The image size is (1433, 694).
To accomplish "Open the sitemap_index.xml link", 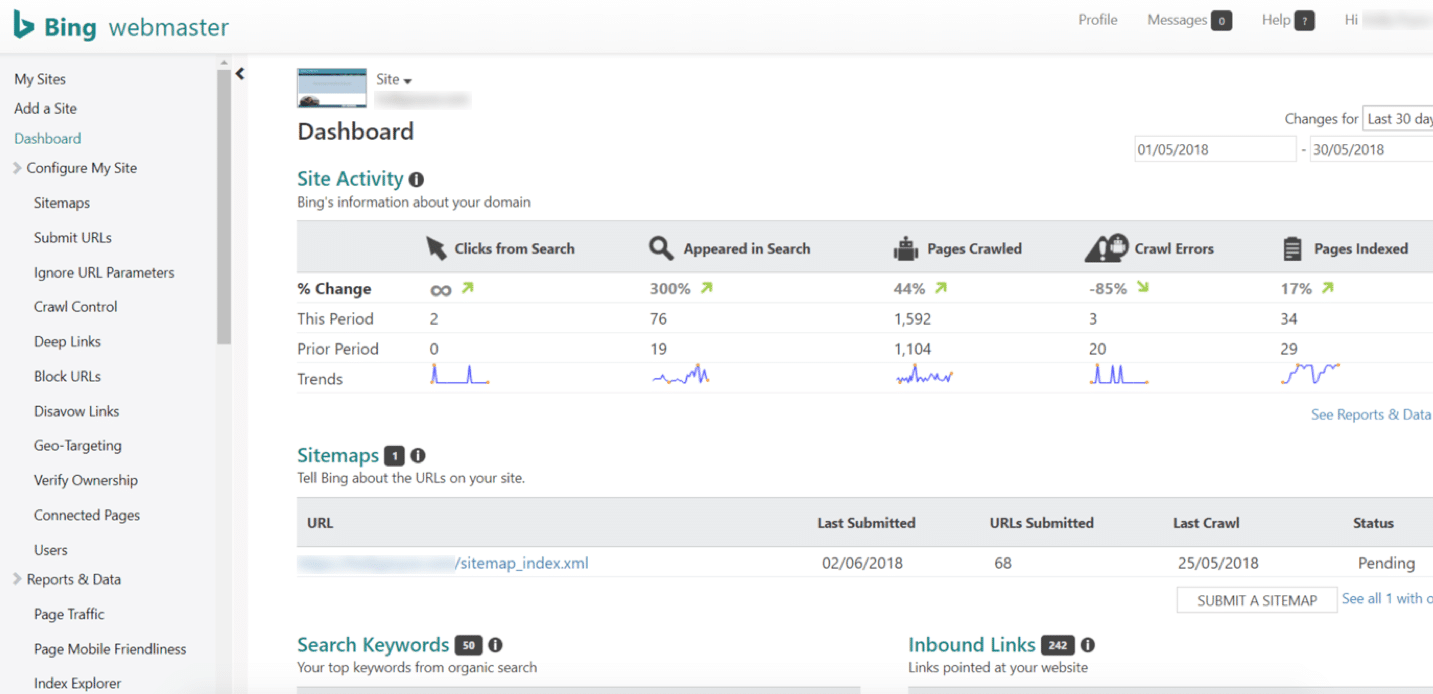I will (x=443, y=563).
